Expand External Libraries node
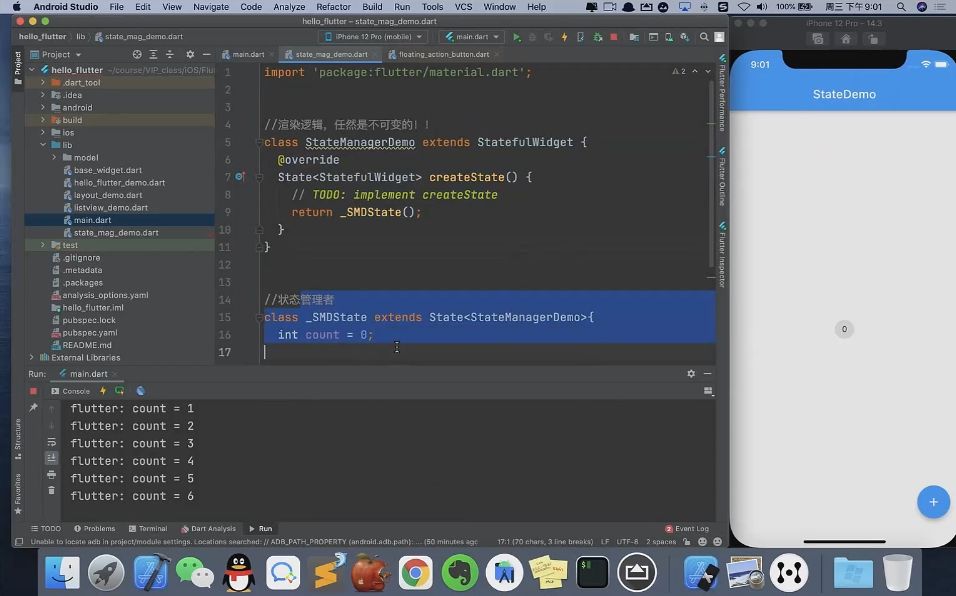Screen dimensions: 956x596 pos(32,358)
